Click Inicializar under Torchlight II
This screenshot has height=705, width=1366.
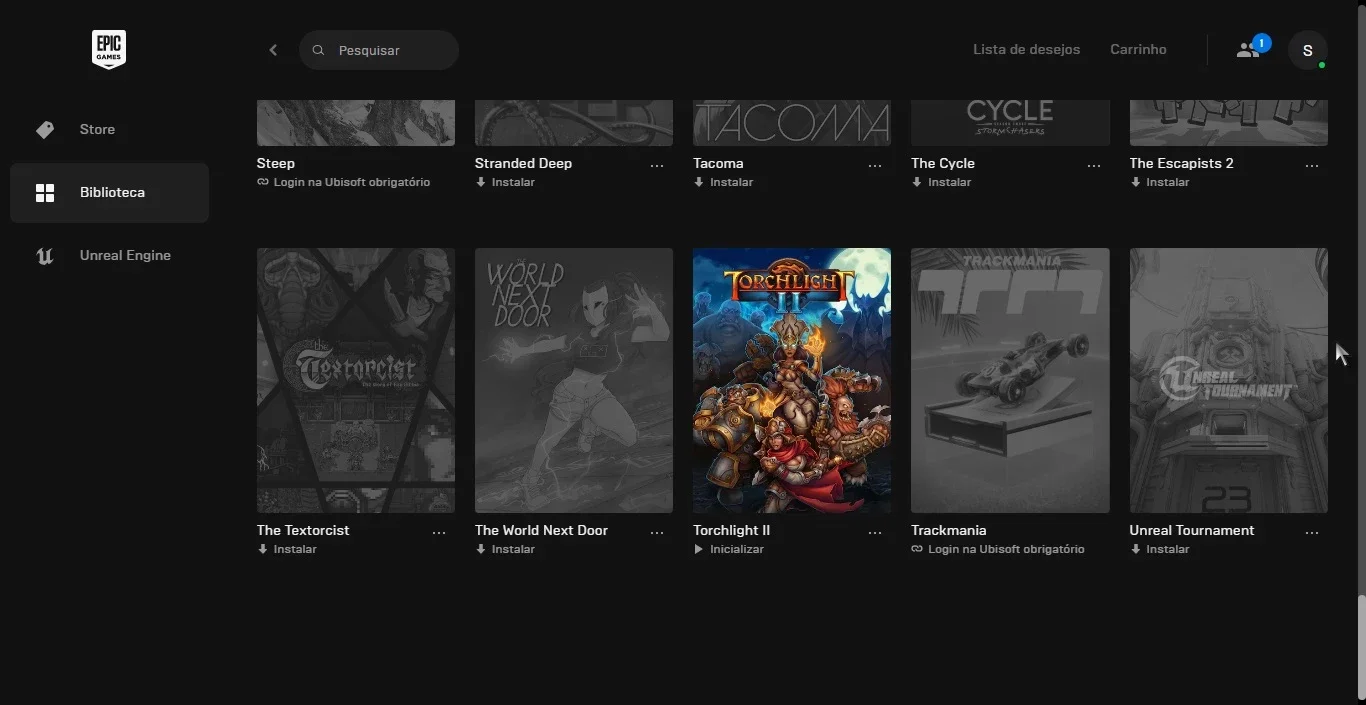pos(737,549)
